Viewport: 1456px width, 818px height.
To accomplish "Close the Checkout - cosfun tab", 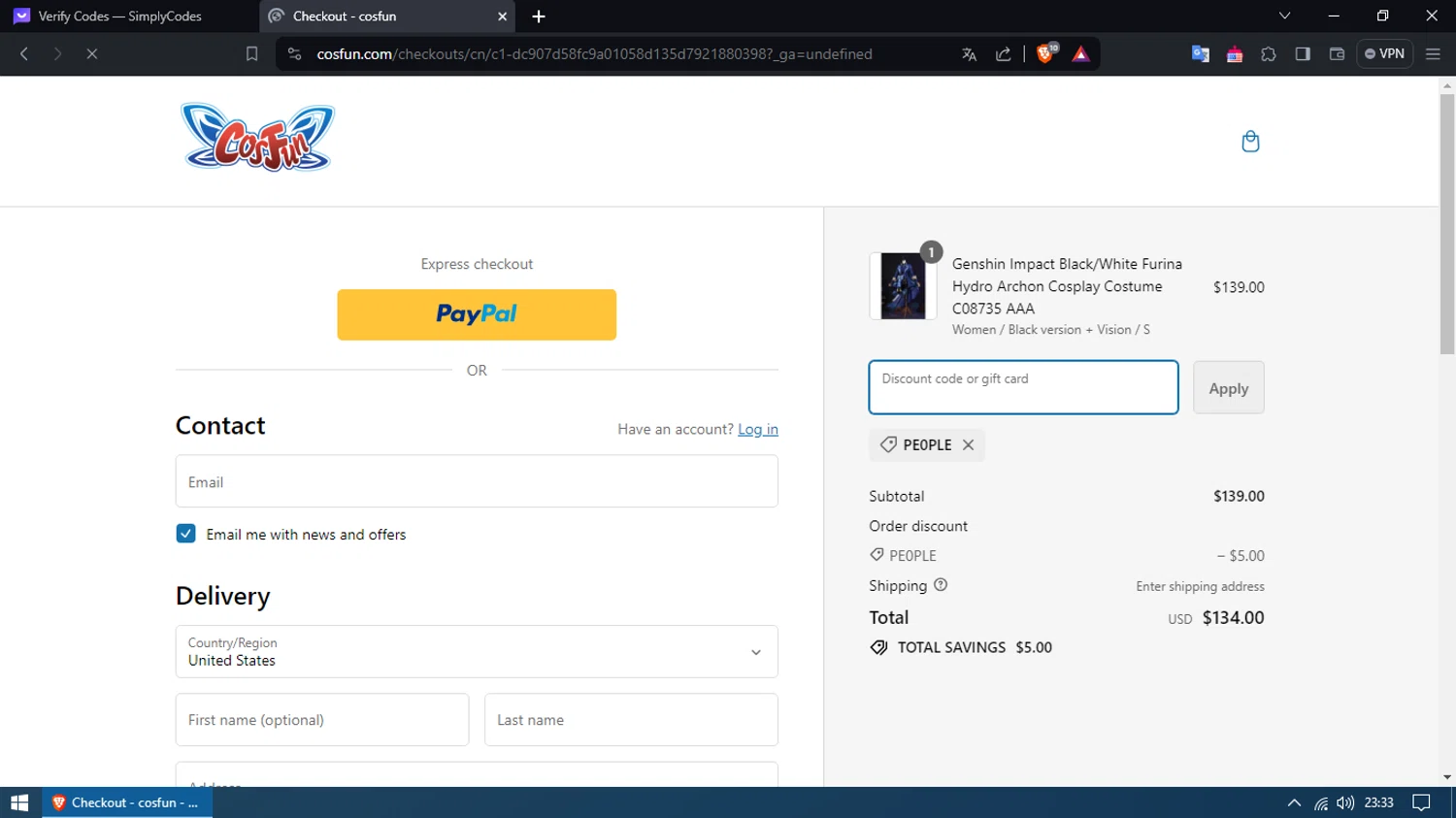I will tap(502, 16).
